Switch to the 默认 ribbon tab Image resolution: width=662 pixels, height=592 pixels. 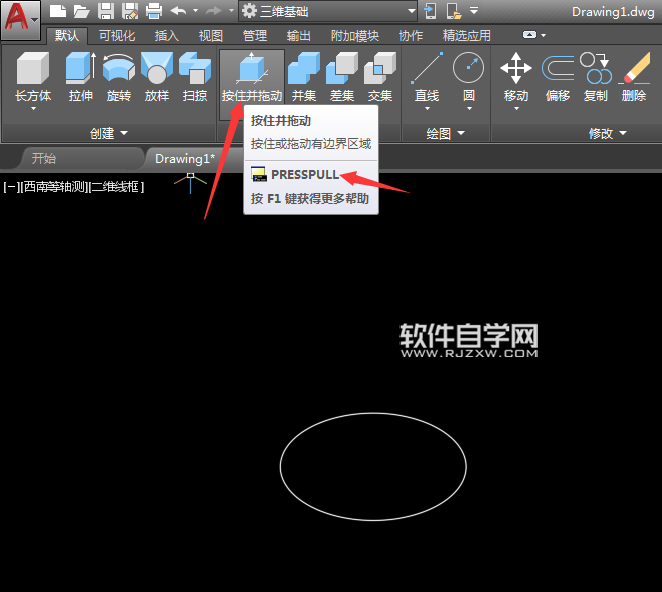click(67, 35)
